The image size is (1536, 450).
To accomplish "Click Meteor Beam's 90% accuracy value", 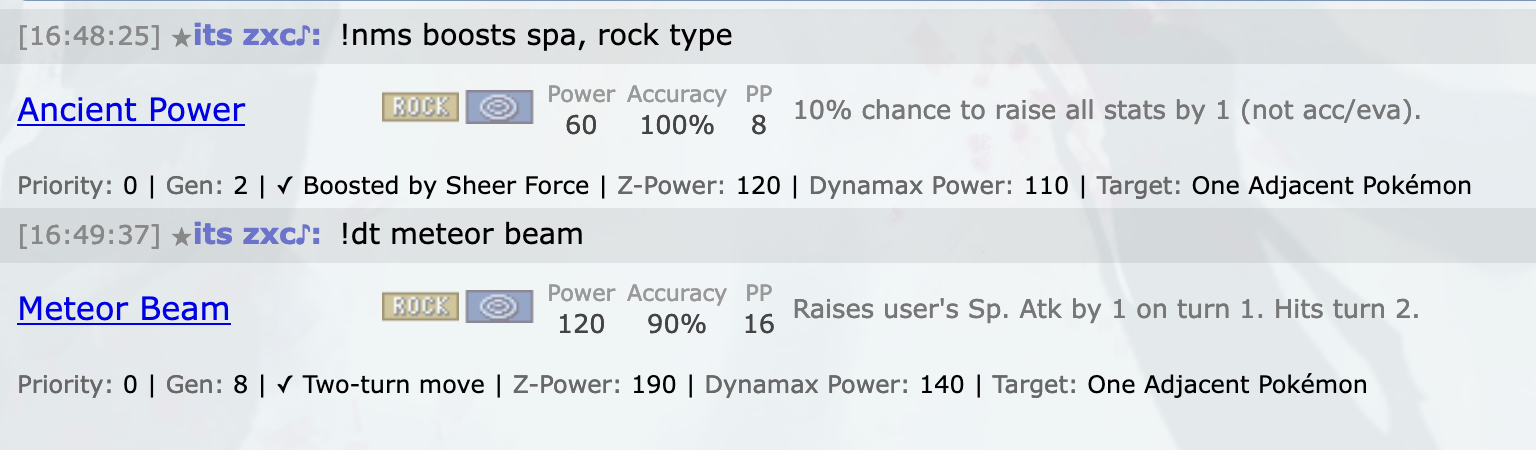I will 677,324.
